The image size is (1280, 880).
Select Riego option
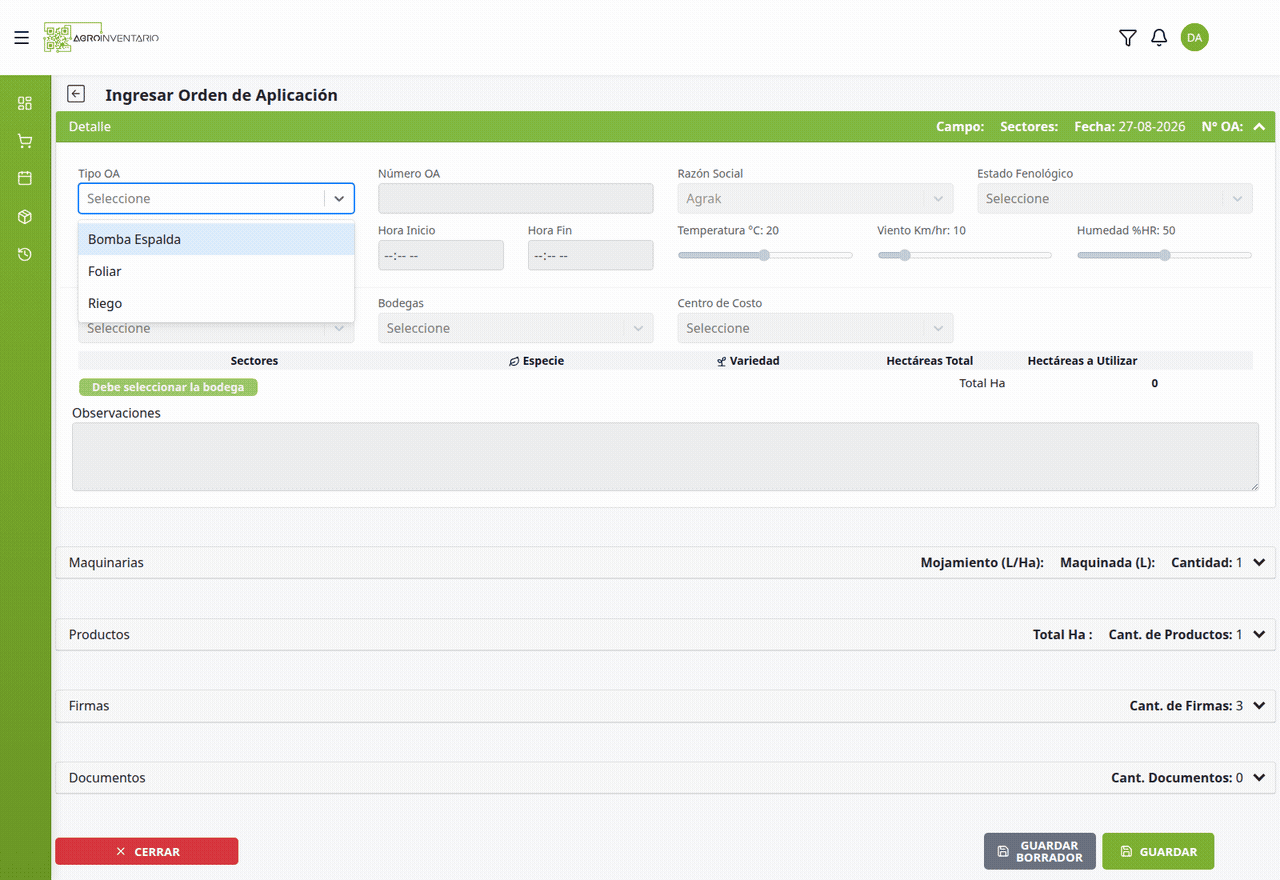coord(216,303)
